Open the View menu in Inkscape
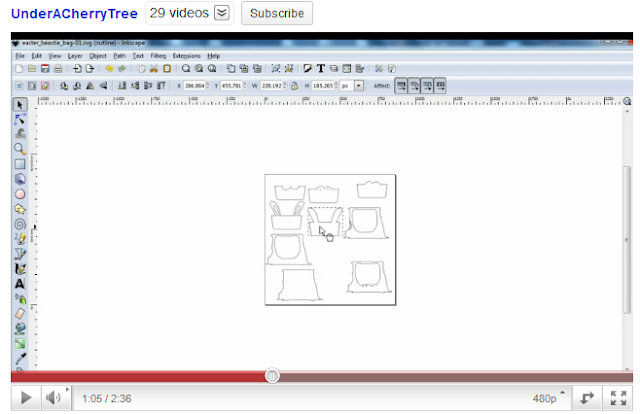 tap(55, 56)
